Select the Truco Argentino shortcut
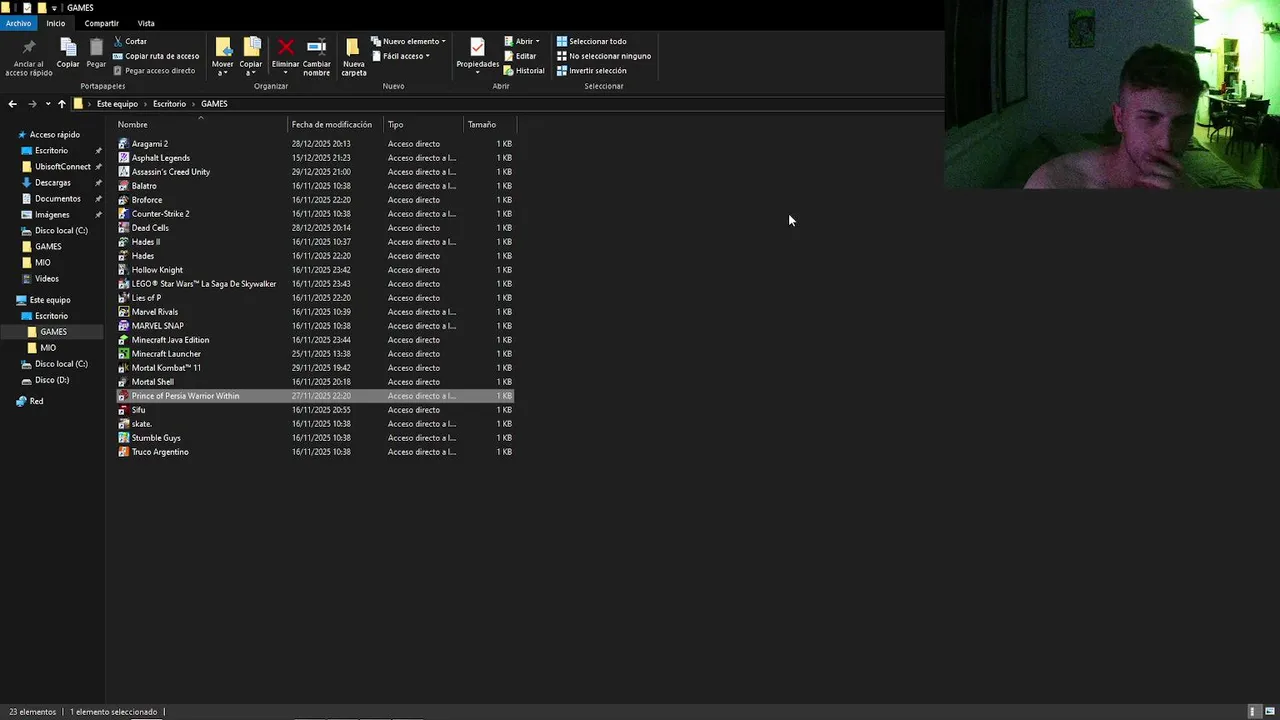This screenshot has height=720, width=1280. pyautogui.click(x=160, y=452)
